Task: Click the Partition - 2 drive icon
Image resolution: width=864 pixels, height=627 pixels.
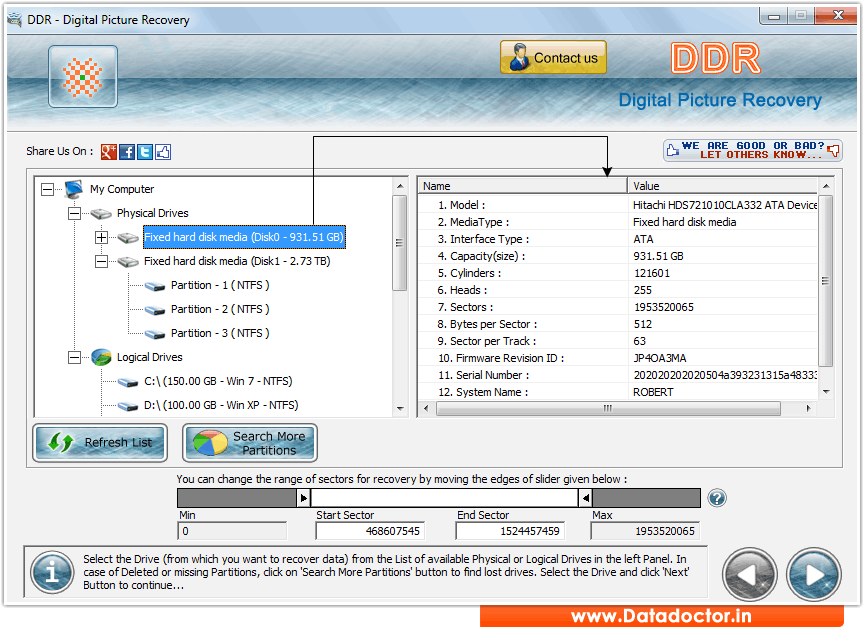Action: tap(155, 310)
